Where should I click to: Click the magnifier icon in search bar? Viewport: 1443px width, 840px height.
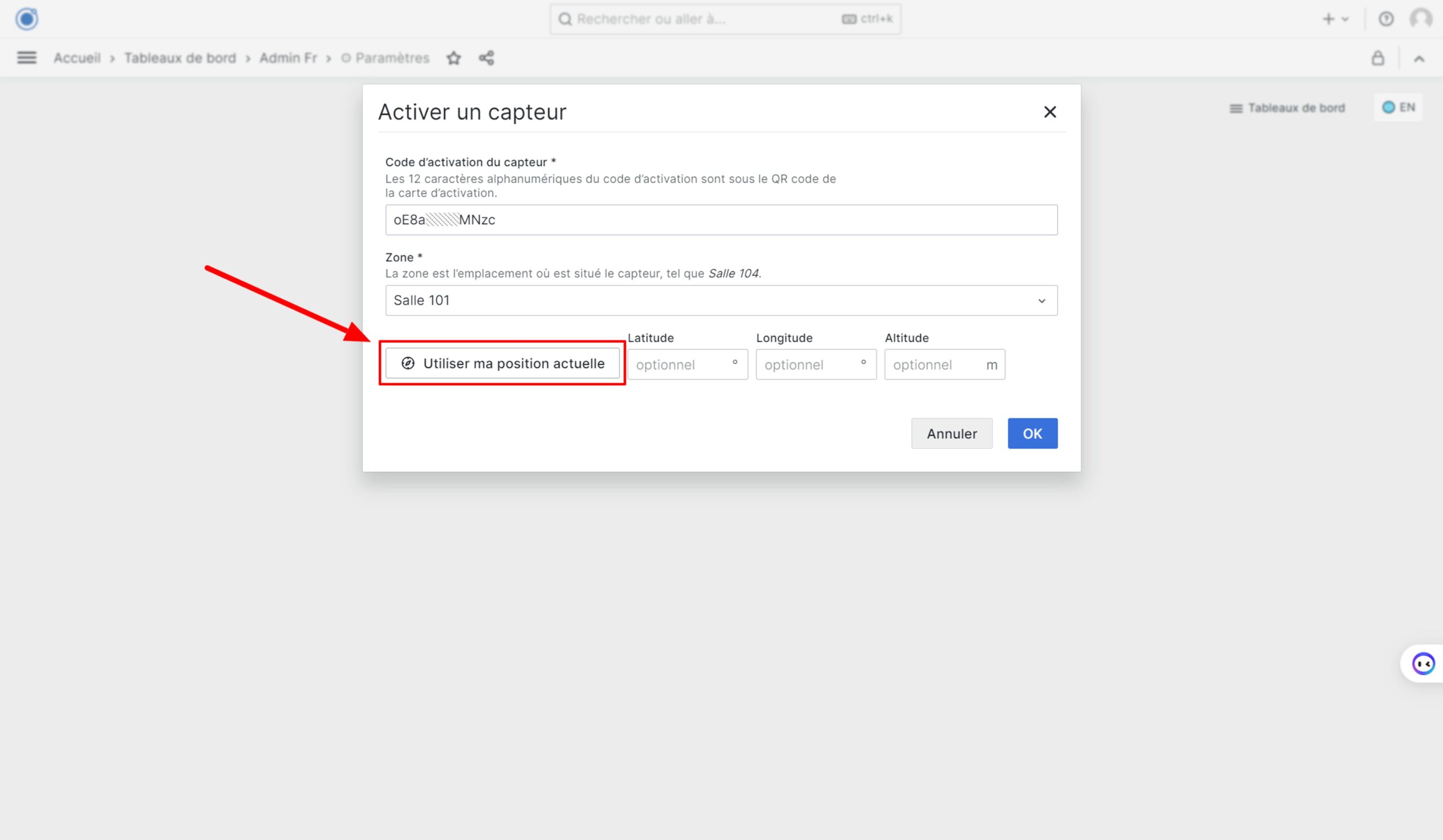565,20
